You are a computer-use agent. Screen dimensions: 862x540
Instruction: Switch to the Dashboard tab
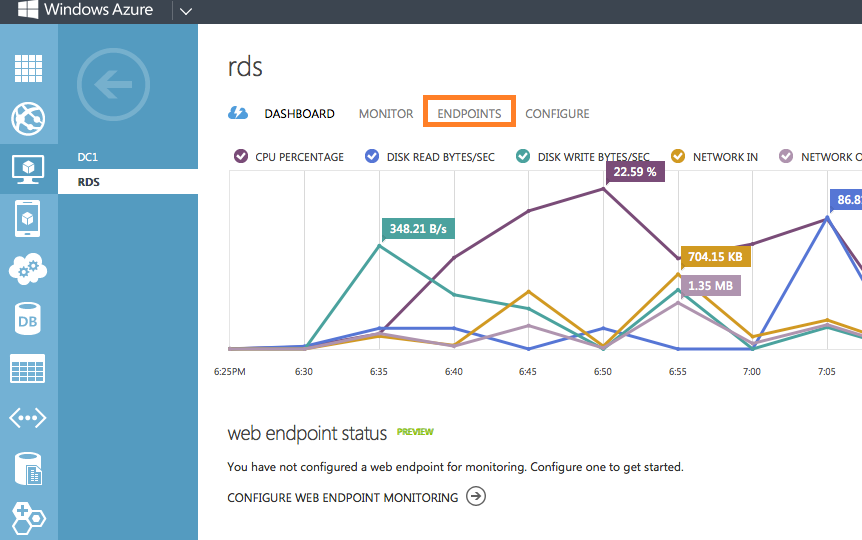[x=300, y=114]
